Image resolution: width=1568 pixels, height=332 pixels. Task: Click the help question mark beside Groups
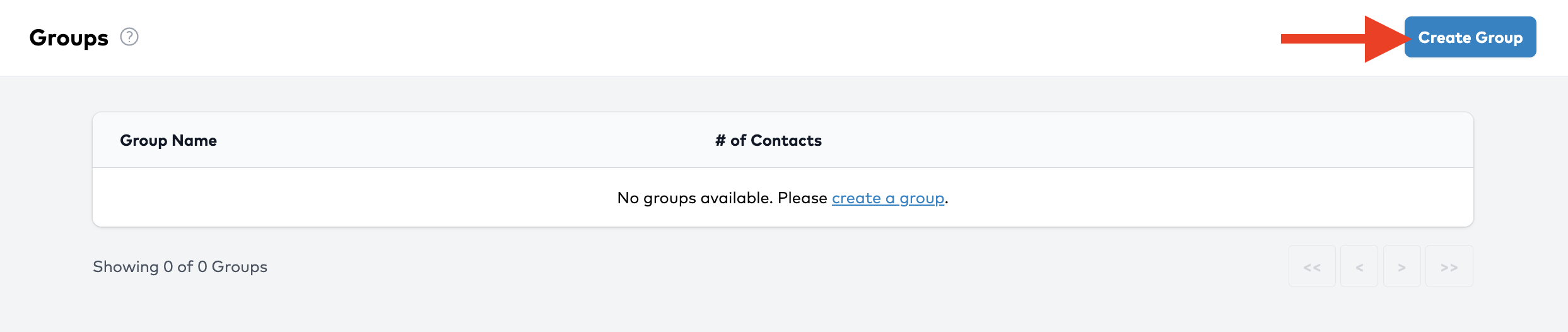coord(129,37)
